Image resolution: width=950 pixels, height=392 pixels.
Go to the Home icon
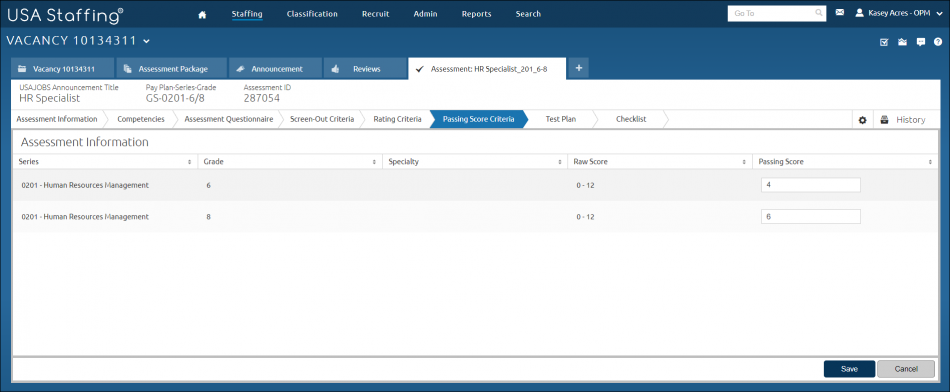point(202,15)
